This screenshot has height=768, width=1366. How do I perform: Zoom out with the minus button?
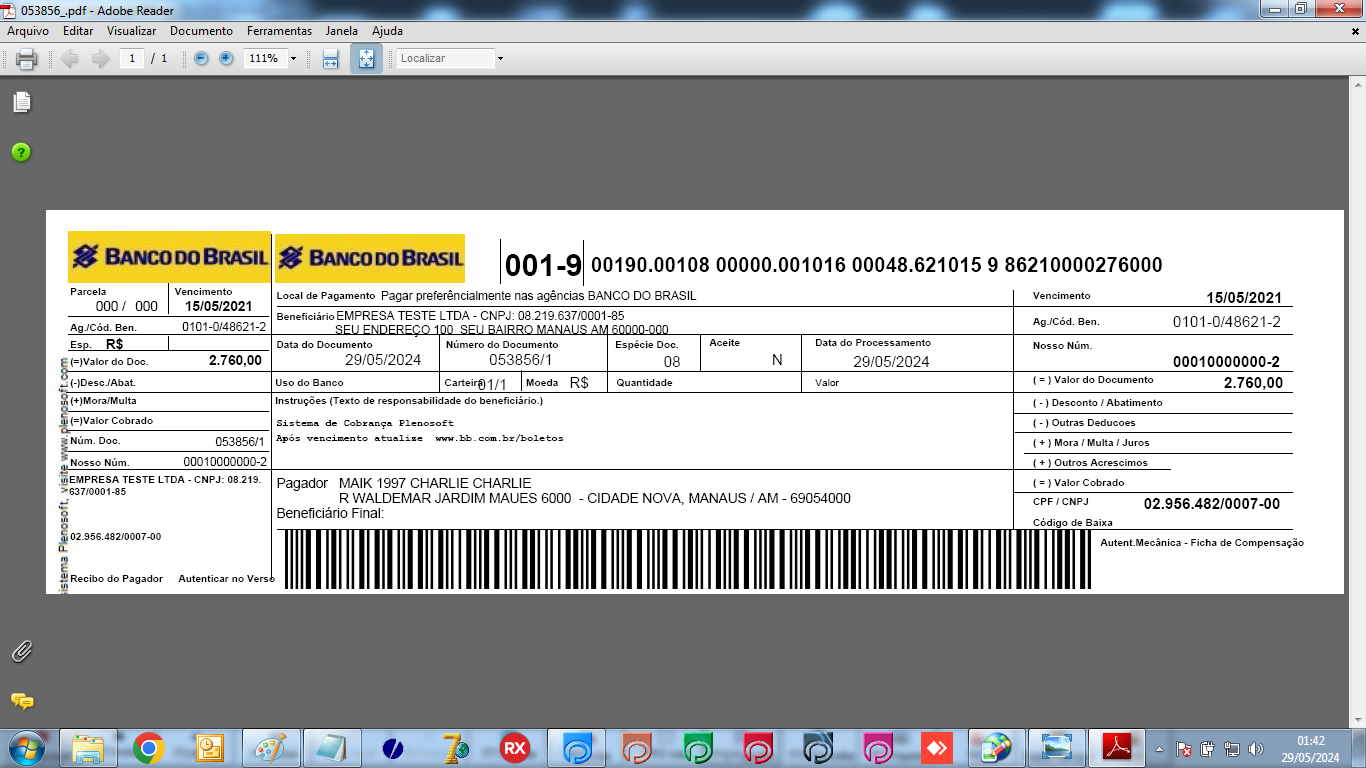tap(201, 59)
